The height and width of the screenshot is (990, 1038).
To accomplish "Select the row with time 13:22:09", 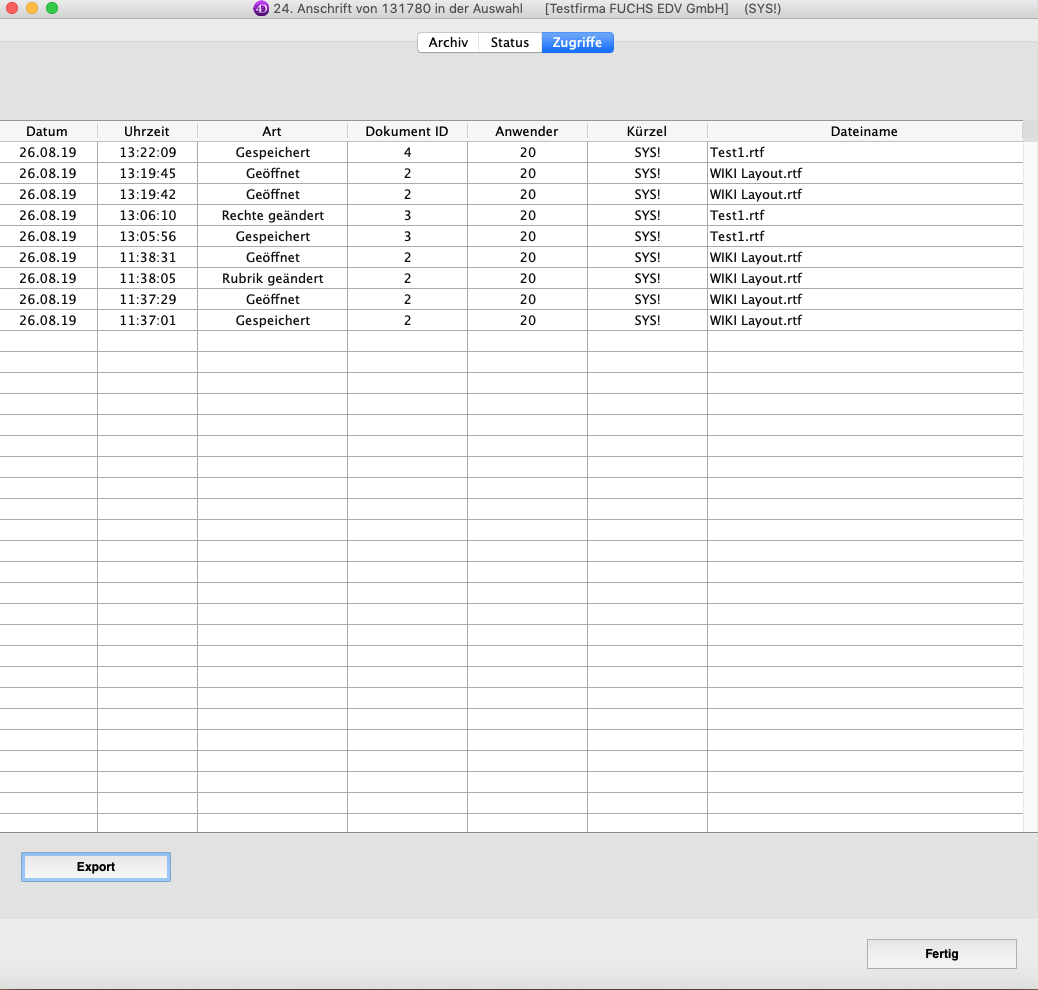I will tap(147, 153).
